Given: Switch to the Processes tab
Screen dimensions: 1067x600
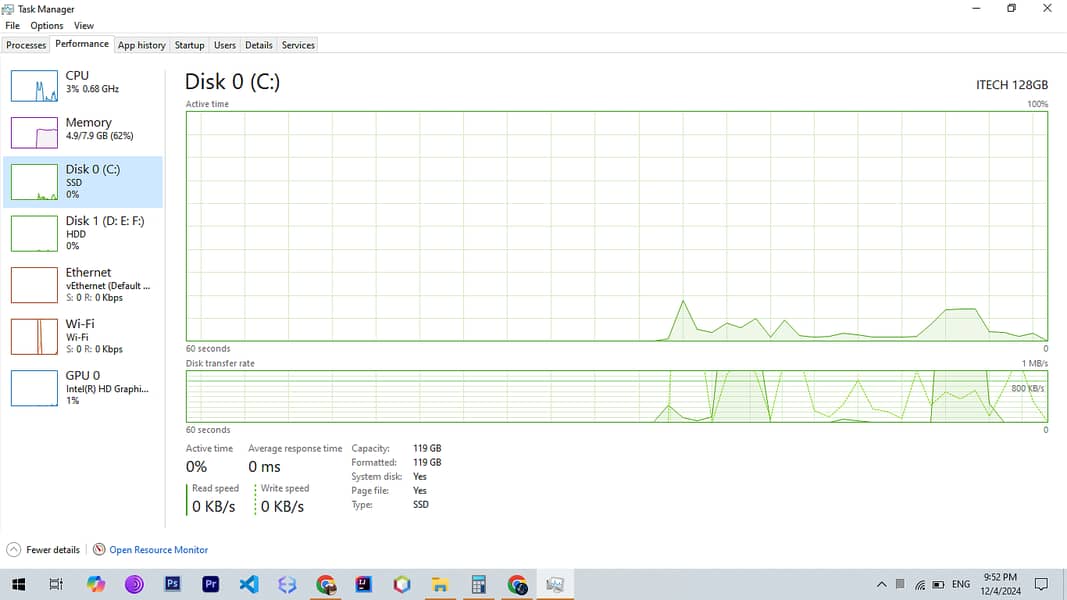Looking at the screenshot, I should [x=26, y=45].
